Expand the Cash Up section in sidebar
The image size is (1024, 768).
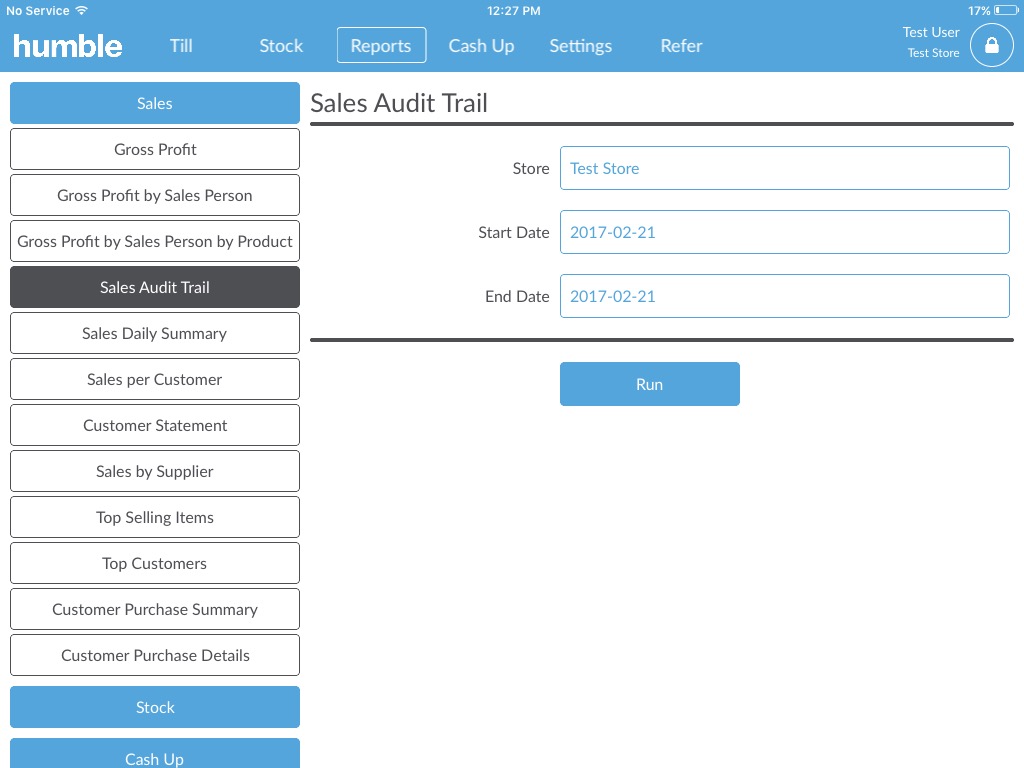[155, 754]
